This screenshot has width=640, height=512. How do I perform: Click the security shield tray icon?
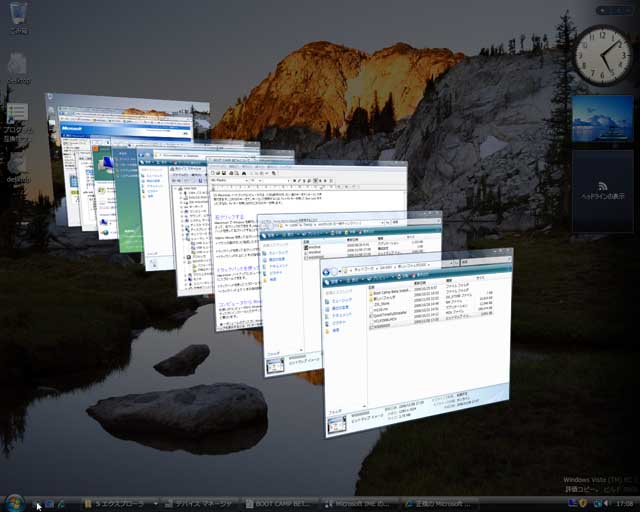click(583, 503)
